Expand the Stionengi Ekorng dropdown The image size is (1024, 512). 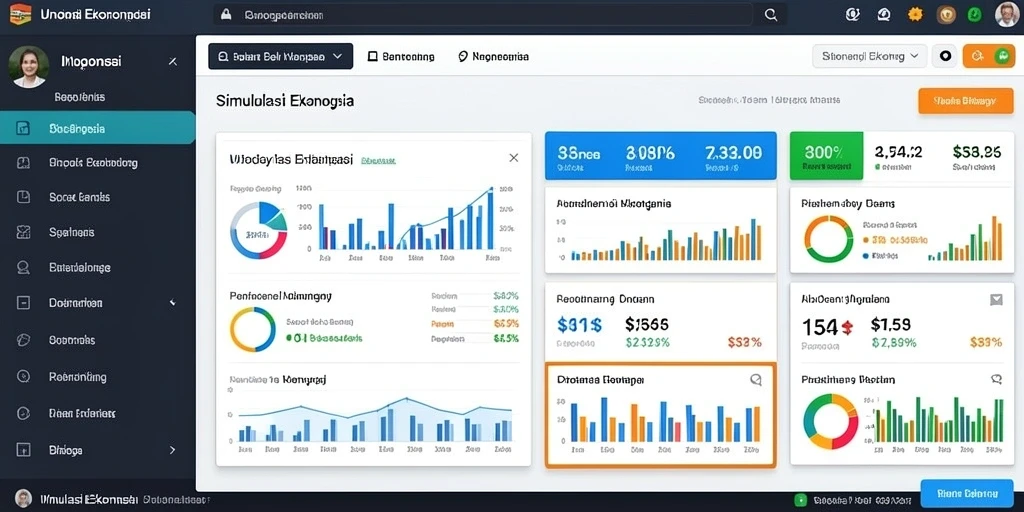click(x=870, y=56)
